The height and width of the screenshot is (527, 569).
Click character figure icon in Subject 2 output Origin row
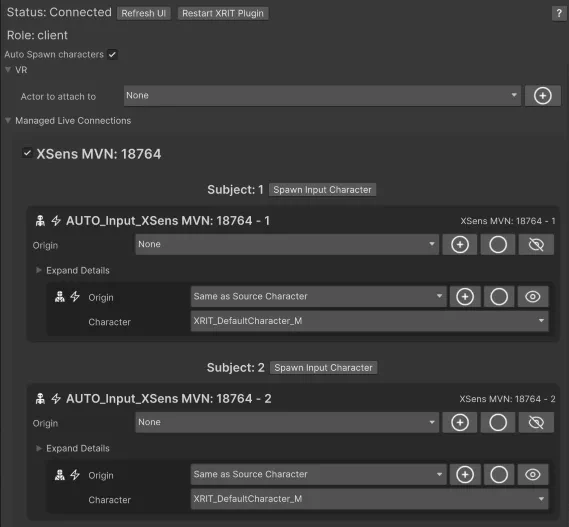[x=60, y=474]
